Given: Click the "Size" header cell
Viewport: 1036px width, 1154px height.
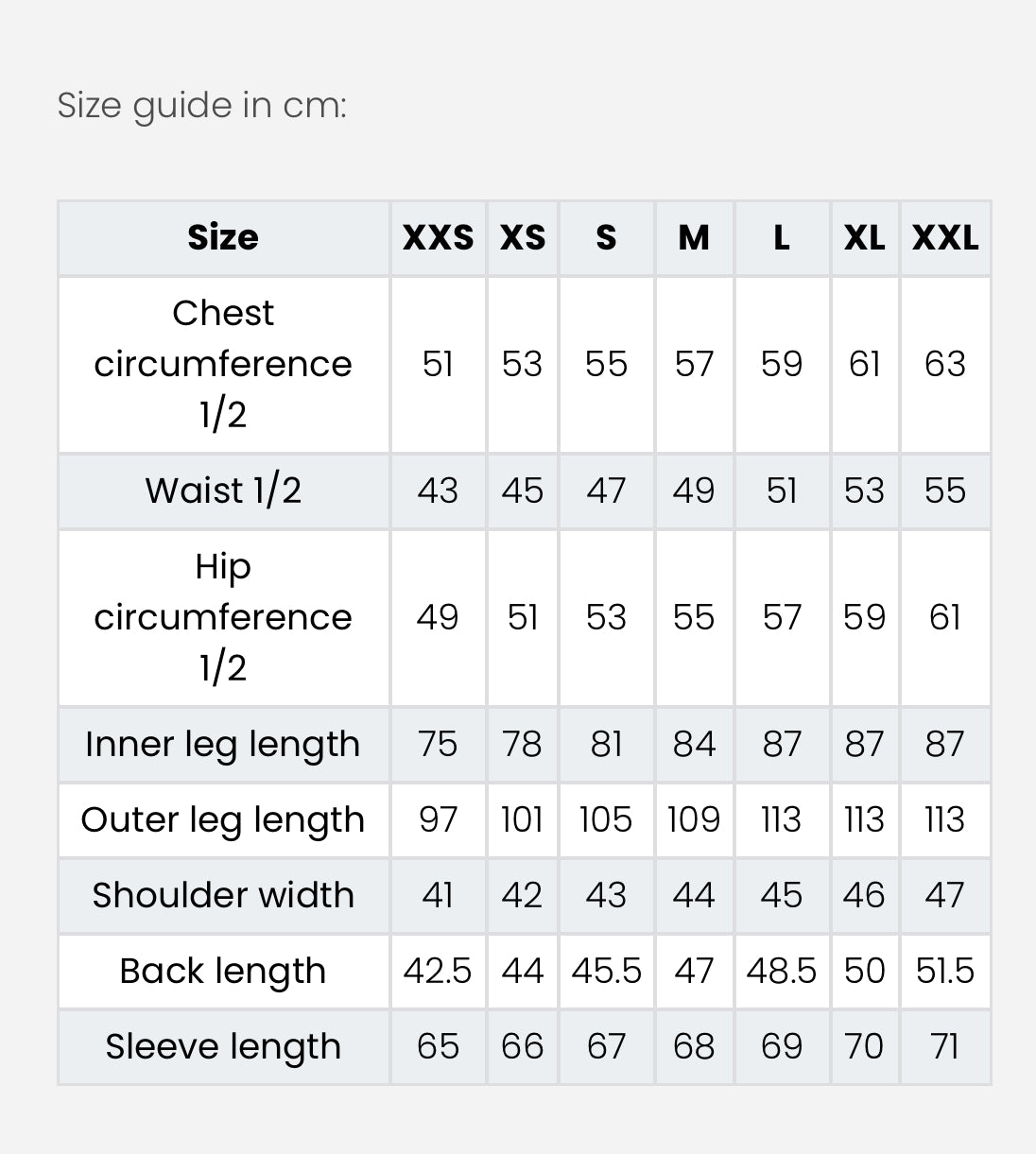Looking at the screenshot, I should 223,237.
